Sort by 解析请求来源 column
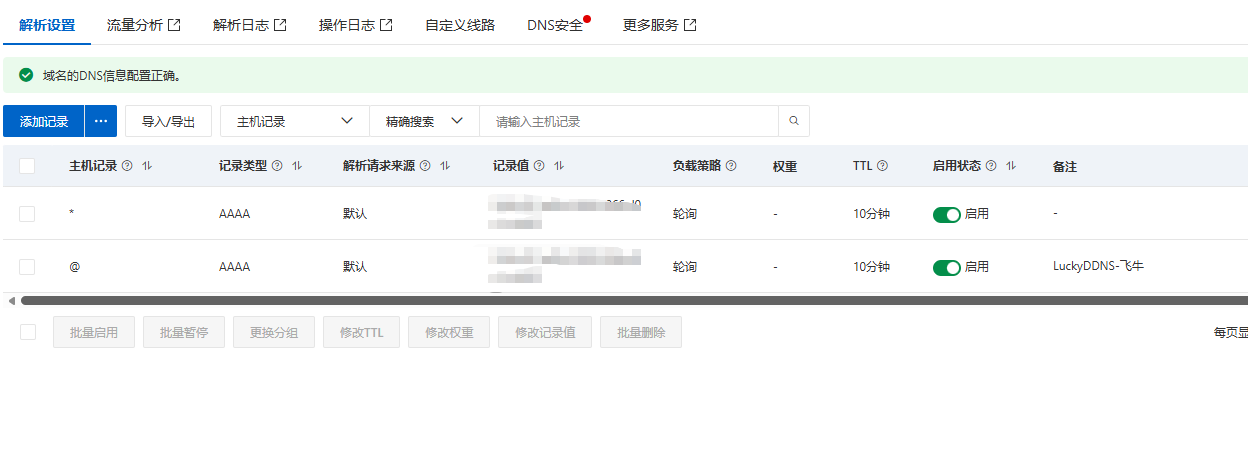The height and width of the screenshot is (455, 1248). pos(445,166)
